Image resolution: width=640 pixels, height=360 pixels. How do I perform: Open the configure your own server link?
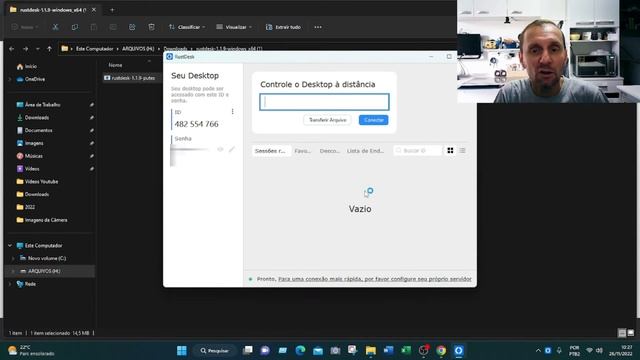375,279
